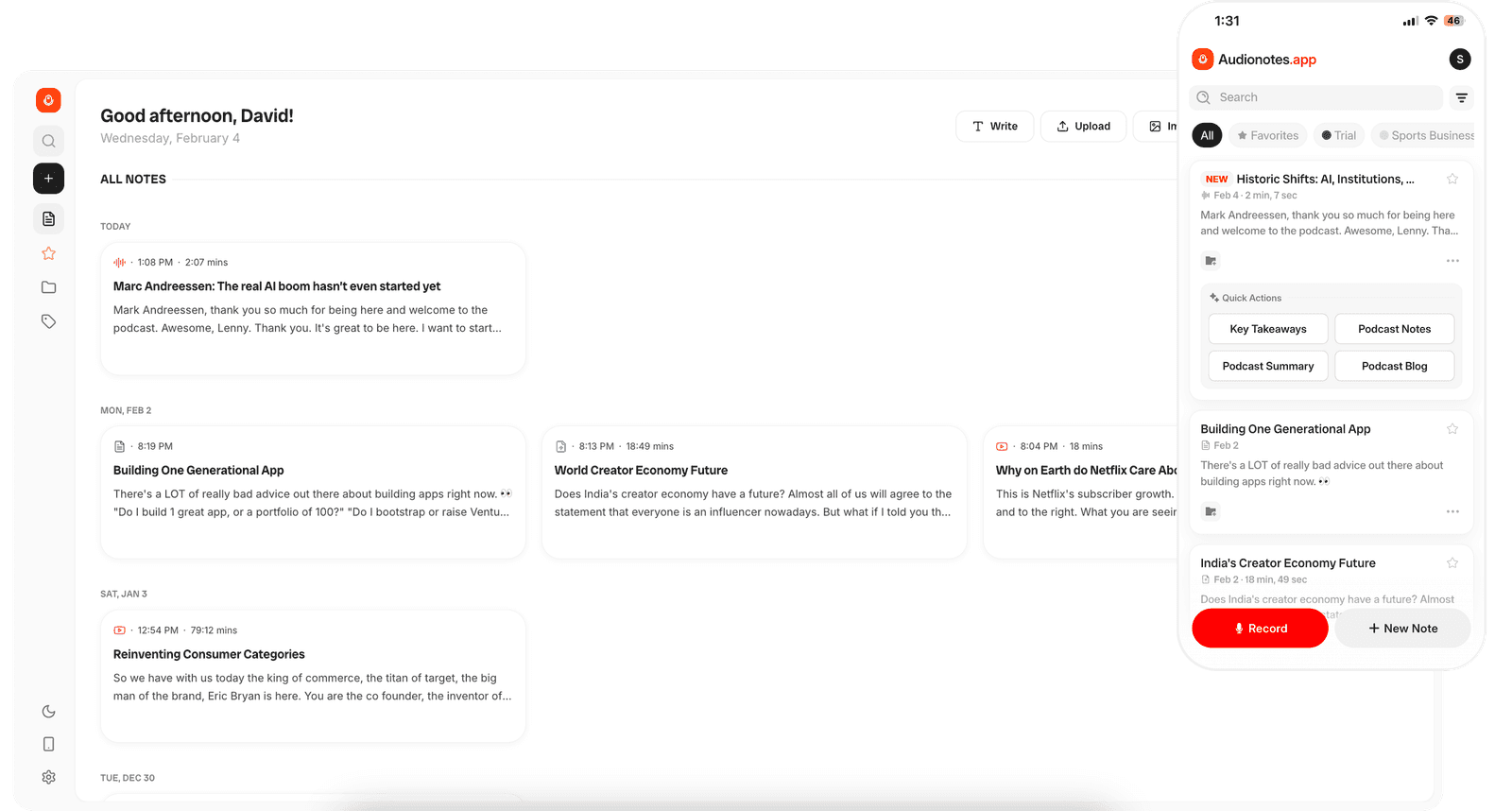Screen dimensions: 1512x811
Task: Click the battery indicator in phone status bar
Action: 1453,21
